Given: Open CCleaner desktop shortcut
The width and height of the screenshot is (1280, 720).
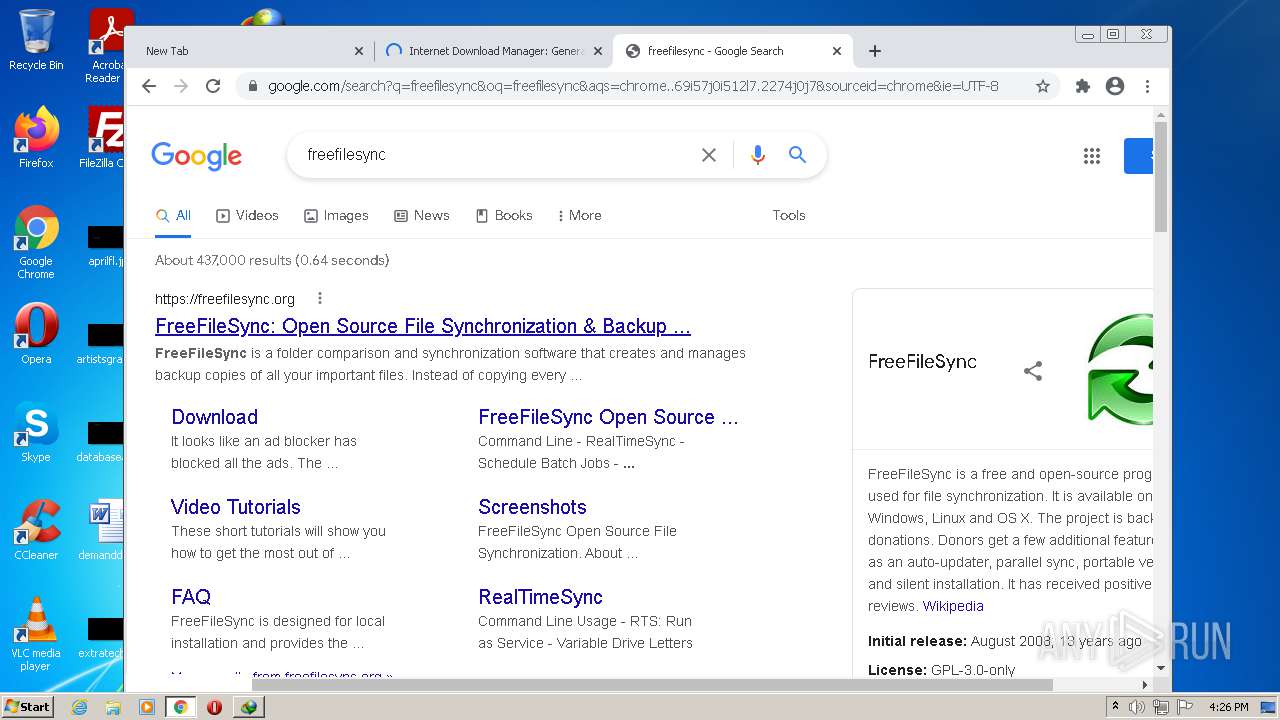Looking at the screenshot, I should 36,530.
